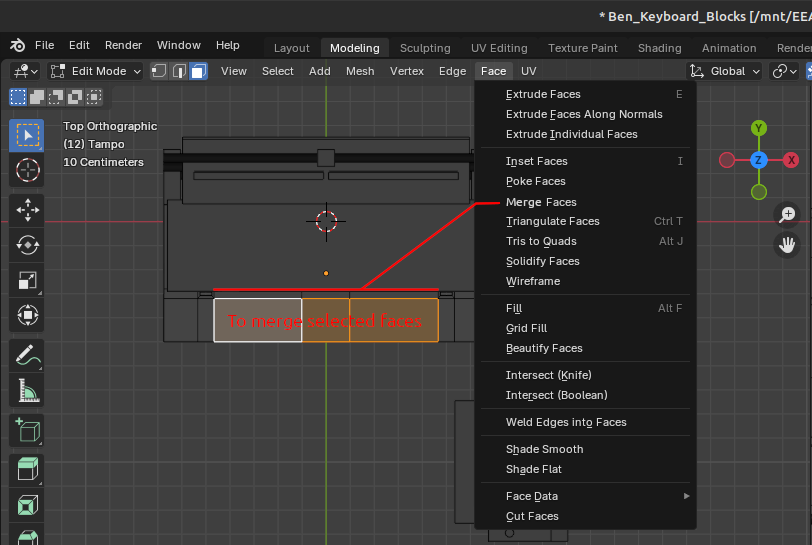Image resolution: width=812 pixels, height=545 pixels.
Task: Choose Grid Fill entry
Action: click(585, 328)
